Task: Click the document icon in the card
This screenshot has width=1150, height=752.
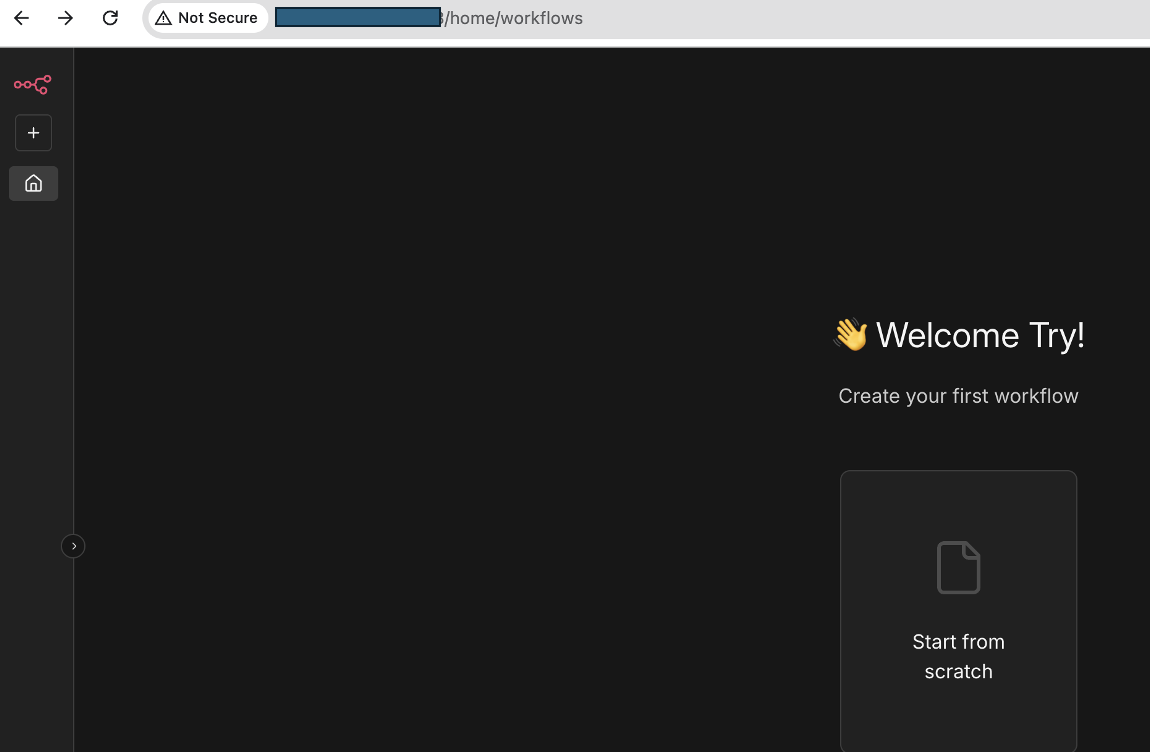Action: [x=958, y=567]
